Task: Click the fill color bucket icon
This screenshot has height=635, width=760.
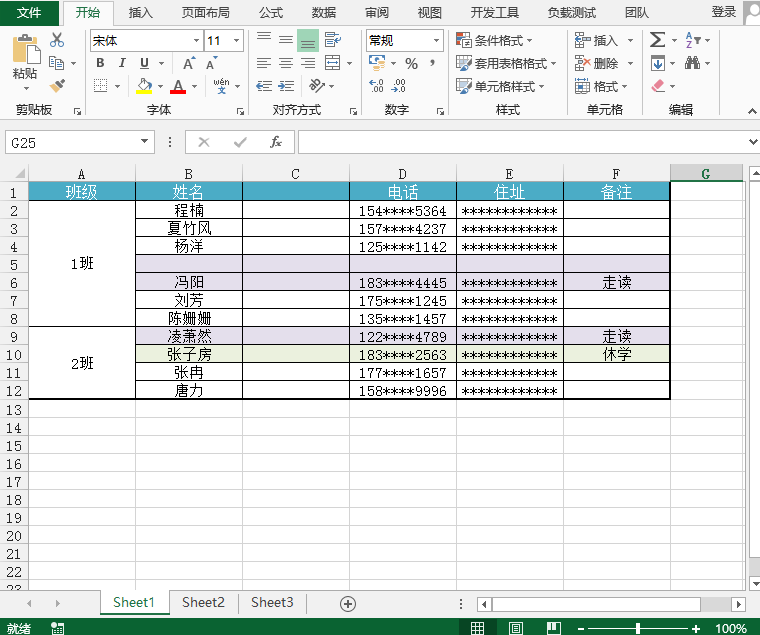Action: [x=144, y=86]
